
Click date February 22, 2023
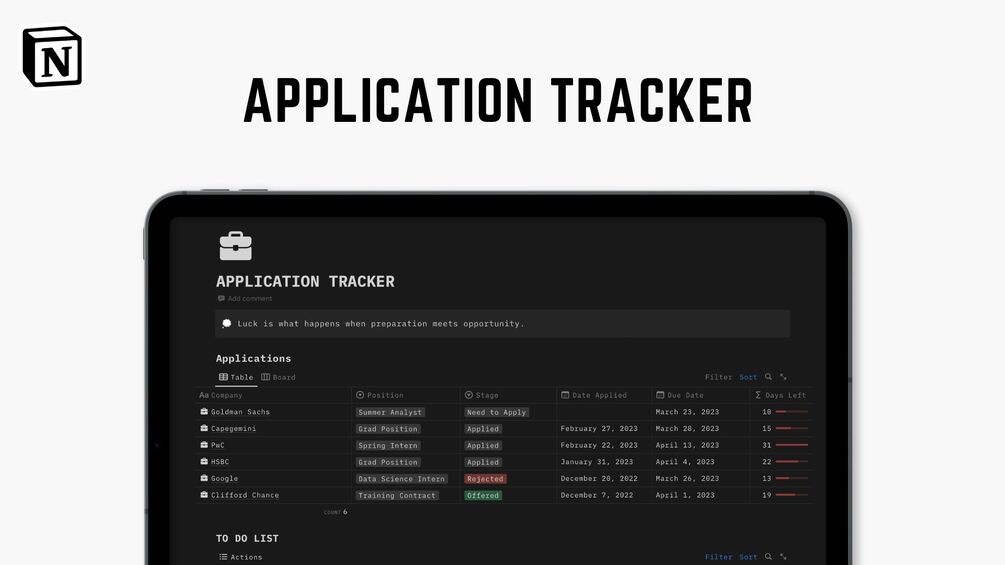(x=599, y=445)
